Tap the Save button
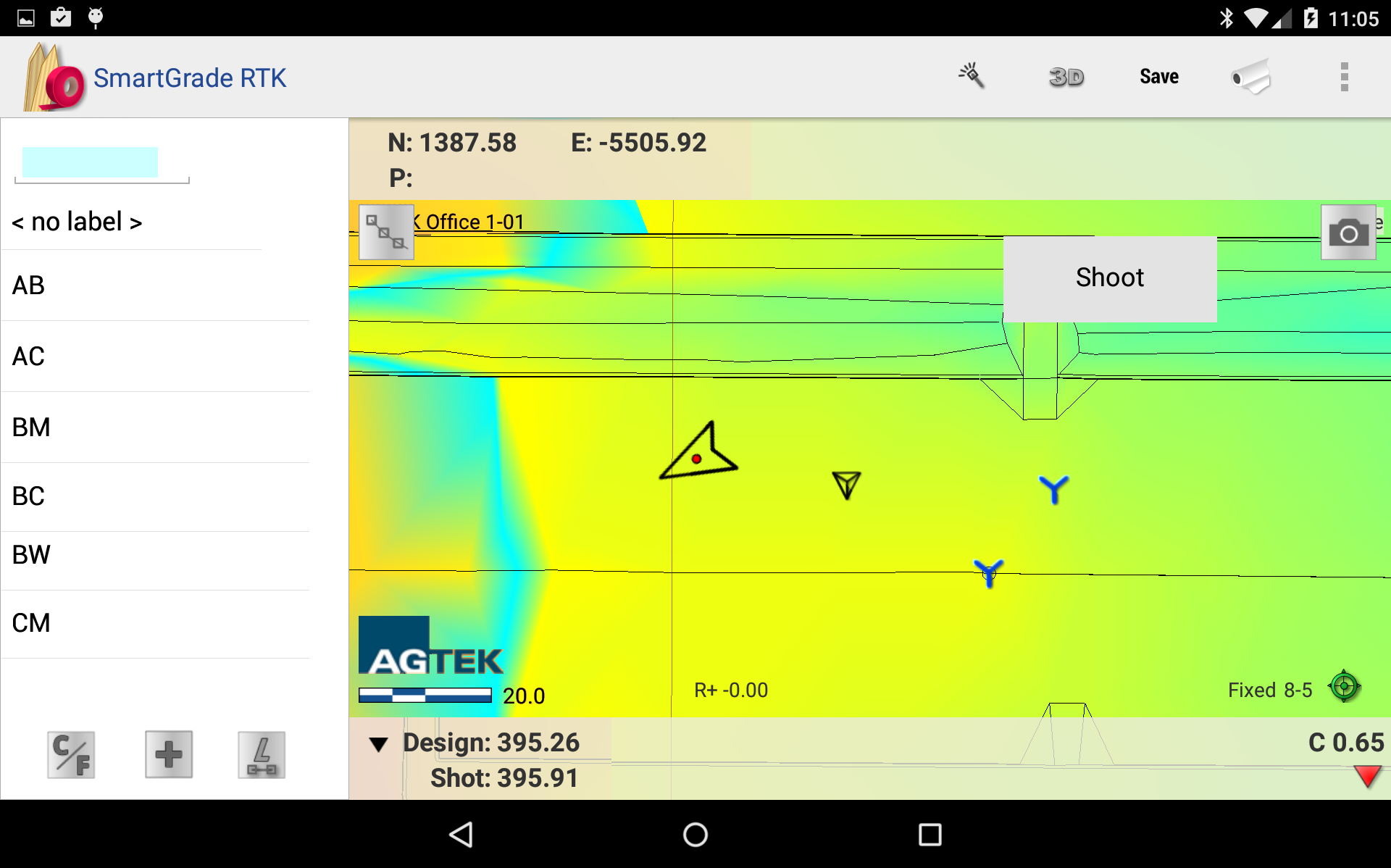 [1158, 77]
